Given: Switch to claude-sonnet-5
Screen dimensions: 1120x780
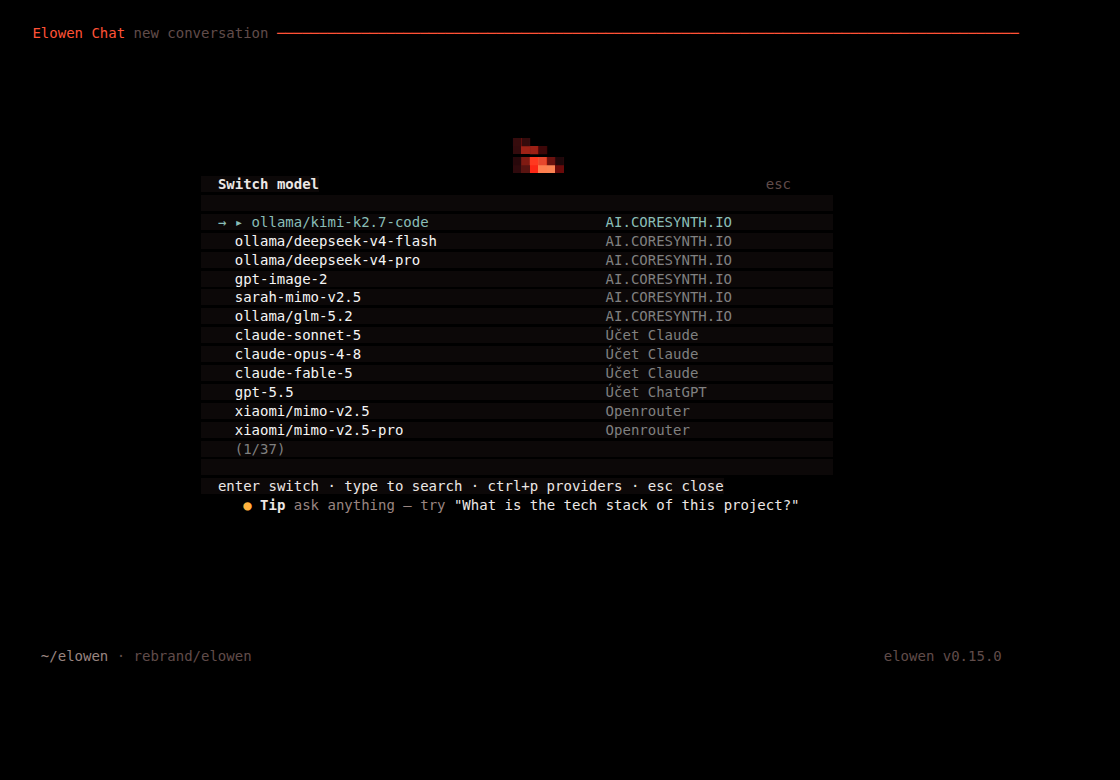Looking at the screenshot, I should pos(516,335).
